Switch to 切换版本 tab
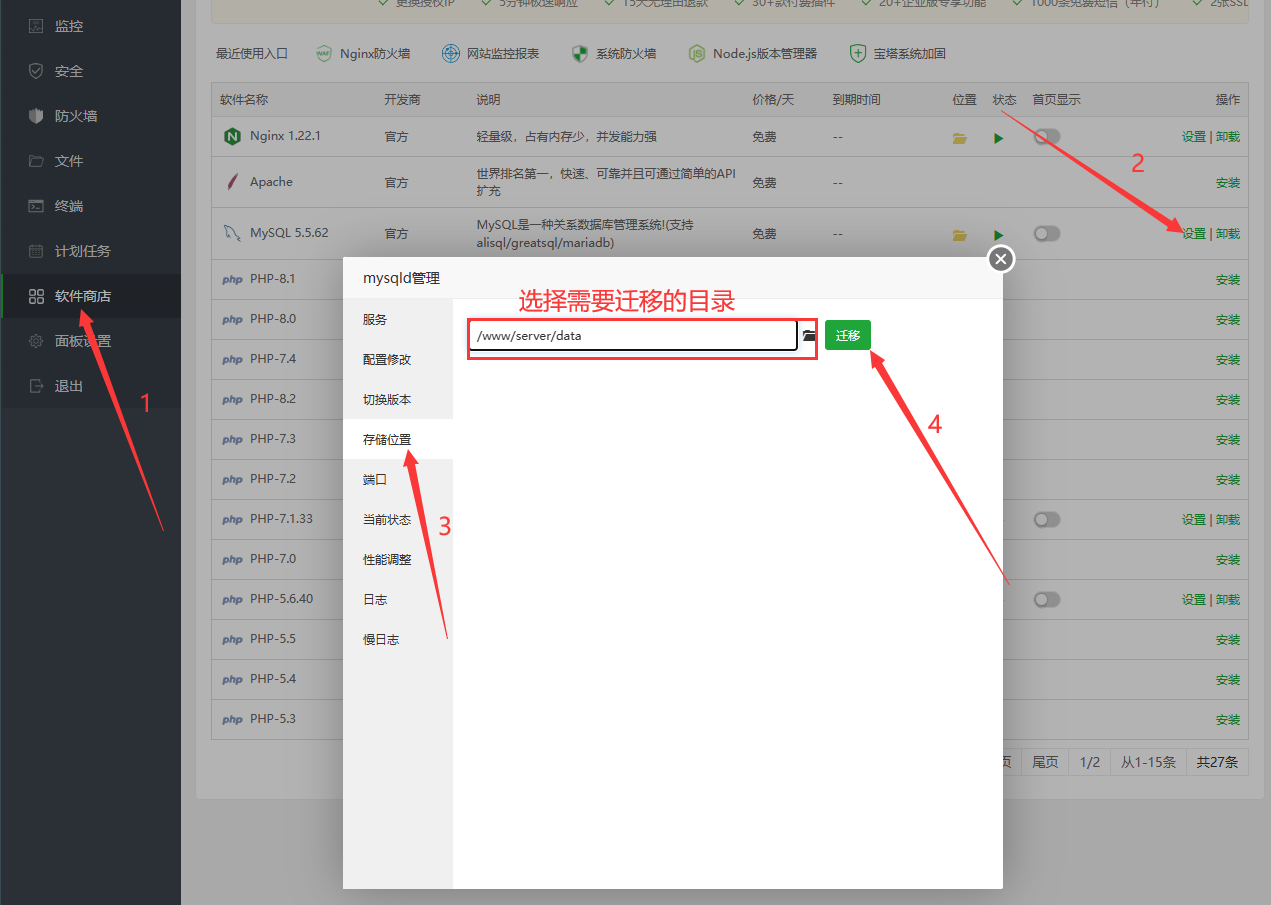Screen dimensions: 1271x905 pos(398,399)
